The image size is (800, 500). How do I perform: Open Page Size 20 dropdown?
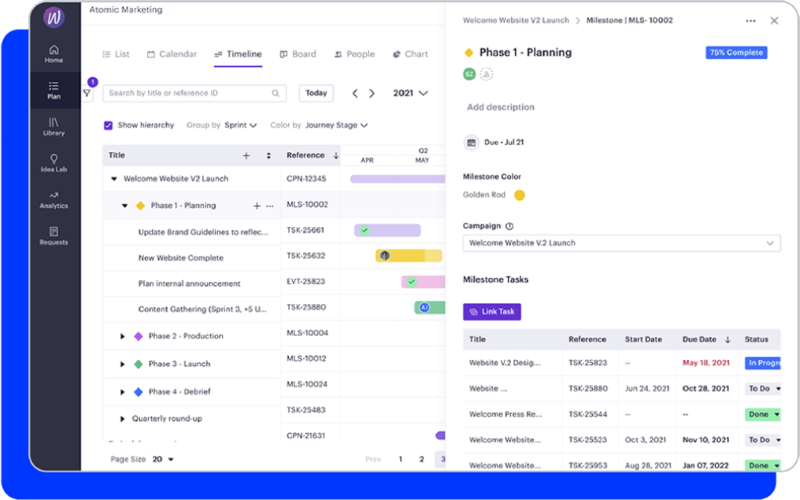tap(163, 459)
